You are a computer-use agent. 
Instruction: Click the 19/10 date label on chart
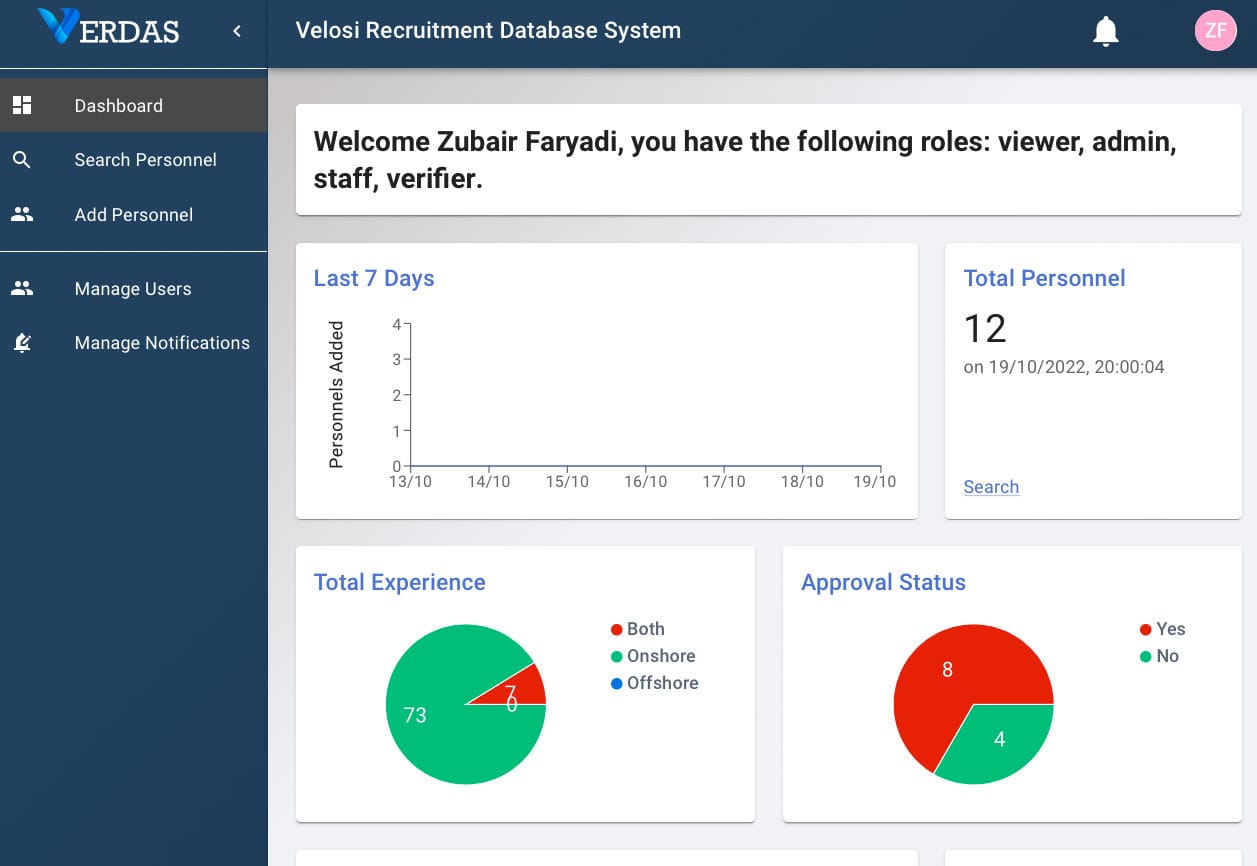pos(875,482)
